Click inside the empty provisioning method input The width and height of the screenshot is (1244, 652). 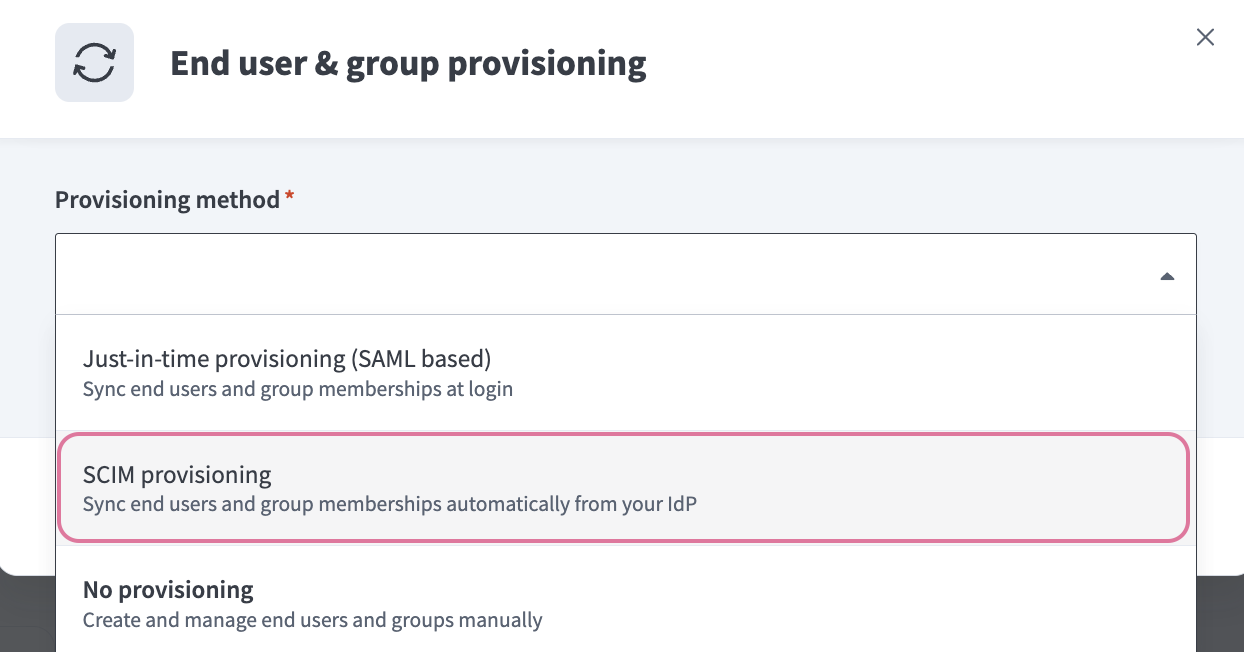(x=500, y=275)
